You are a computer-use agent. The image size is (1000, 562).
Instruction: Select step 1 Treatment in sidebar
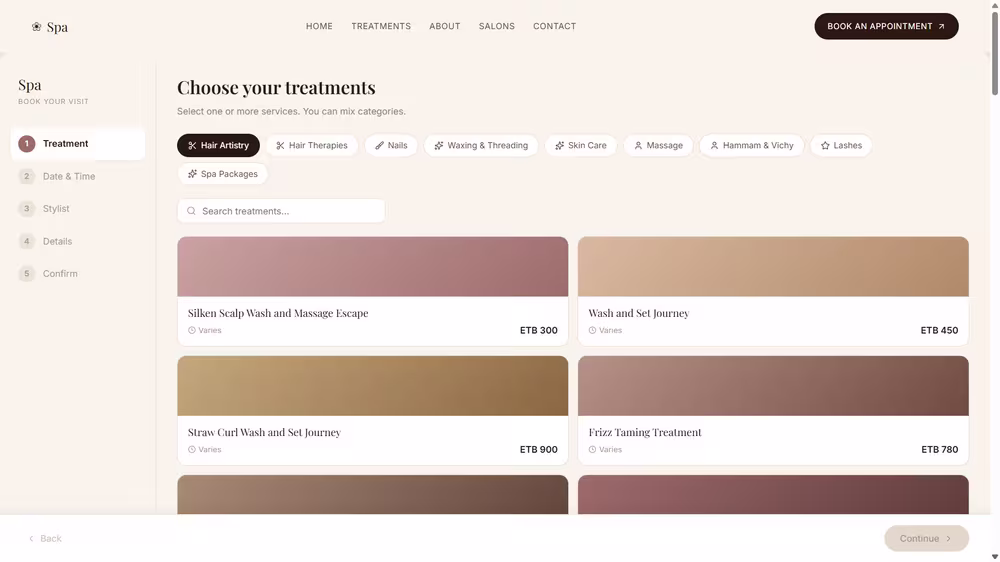(78, 144)
